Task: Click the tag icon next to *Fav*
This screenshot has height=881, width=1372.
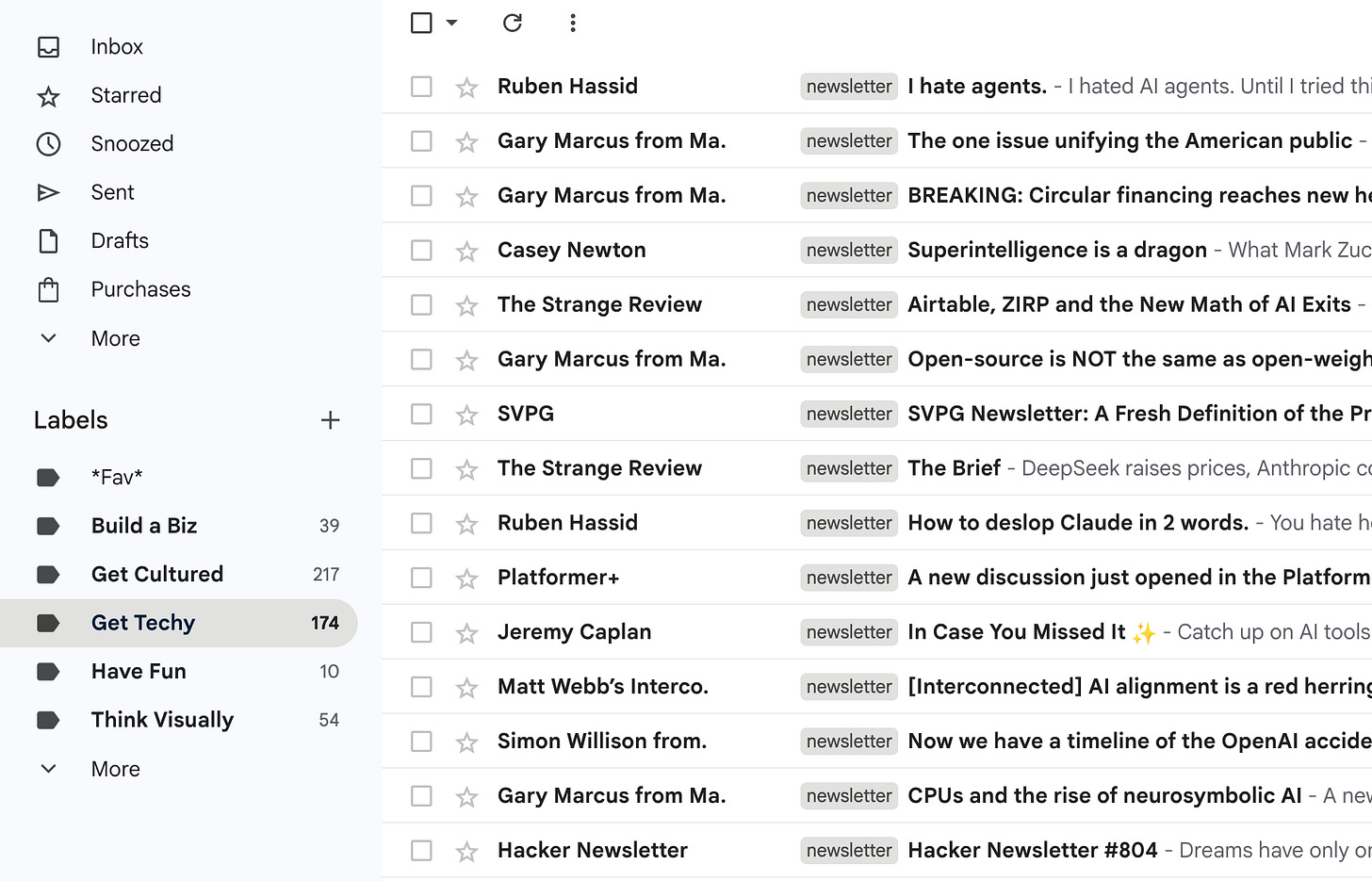Action: [x=48, y=478]
